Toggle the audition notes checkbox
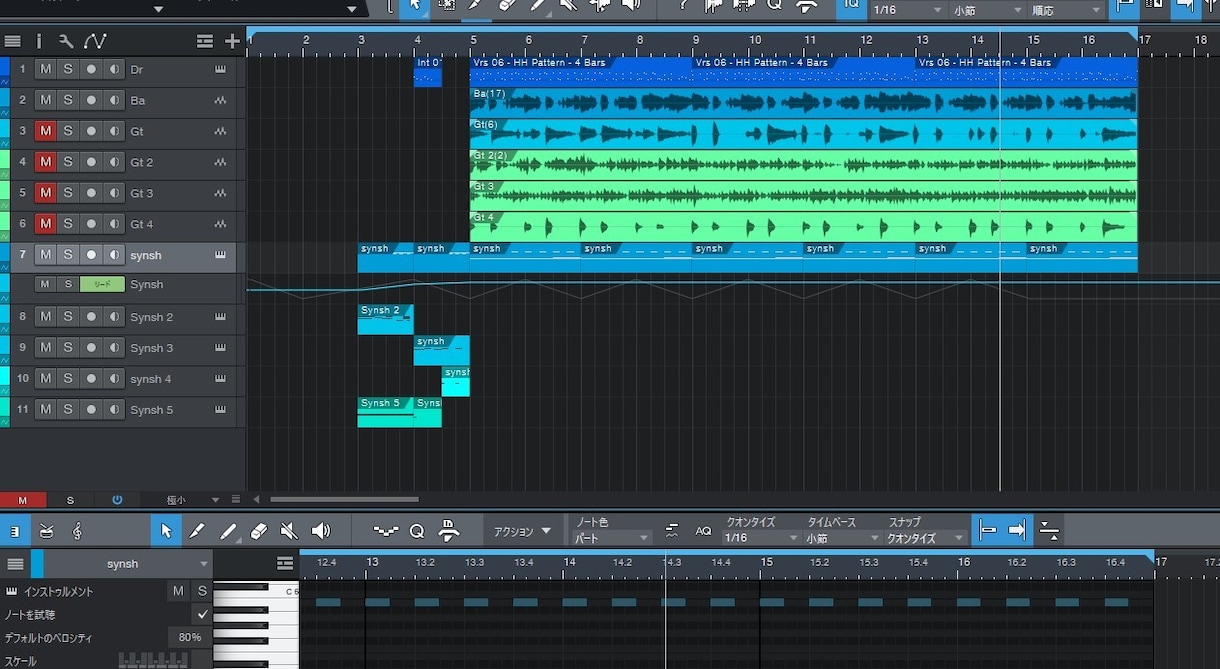 click(203, 614)
